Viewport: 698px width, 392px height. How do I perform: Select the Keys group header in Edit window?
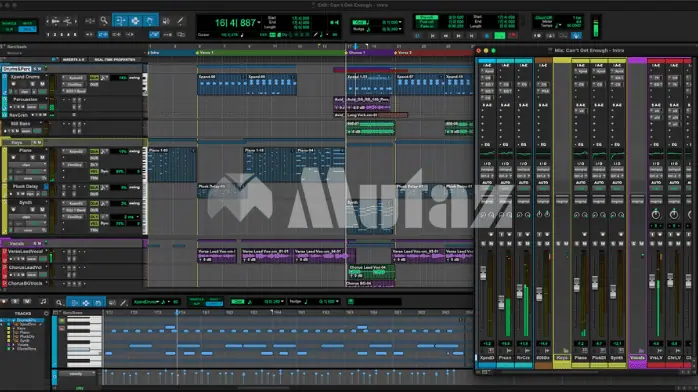coord(16,142)
